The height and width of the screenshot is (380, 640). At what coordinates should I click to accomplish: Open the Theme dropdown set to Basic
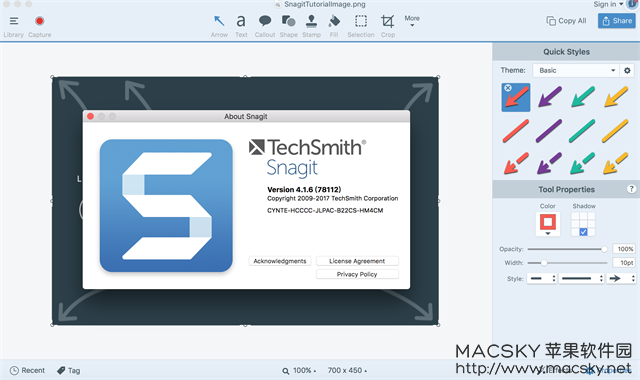(x=576, y=70)
